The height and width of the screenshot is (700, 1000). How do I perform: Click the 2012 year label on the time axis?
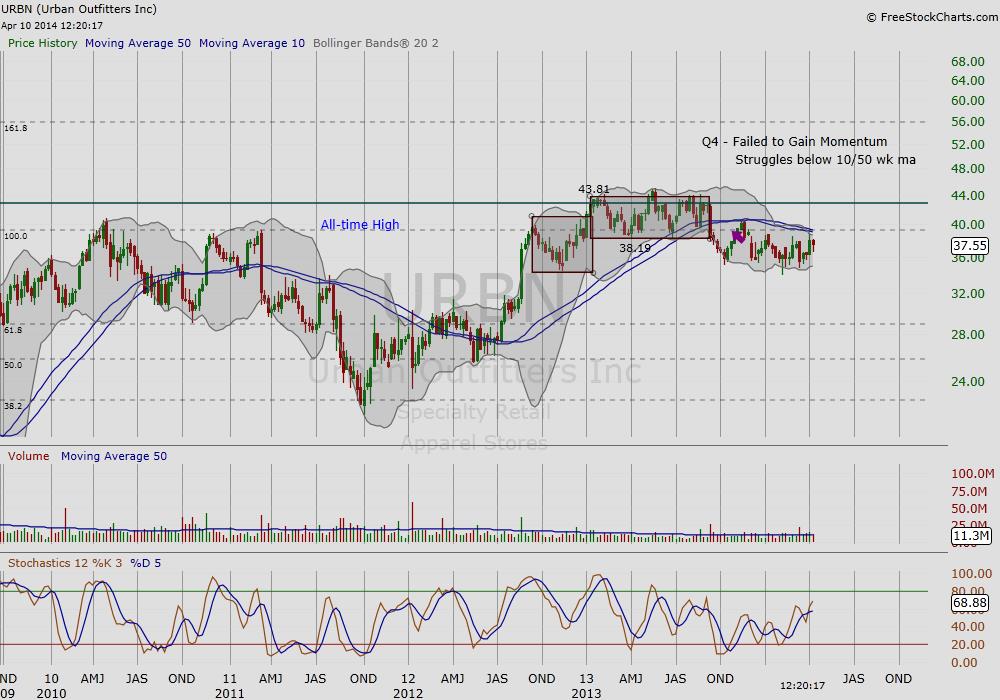click(408, 693)
